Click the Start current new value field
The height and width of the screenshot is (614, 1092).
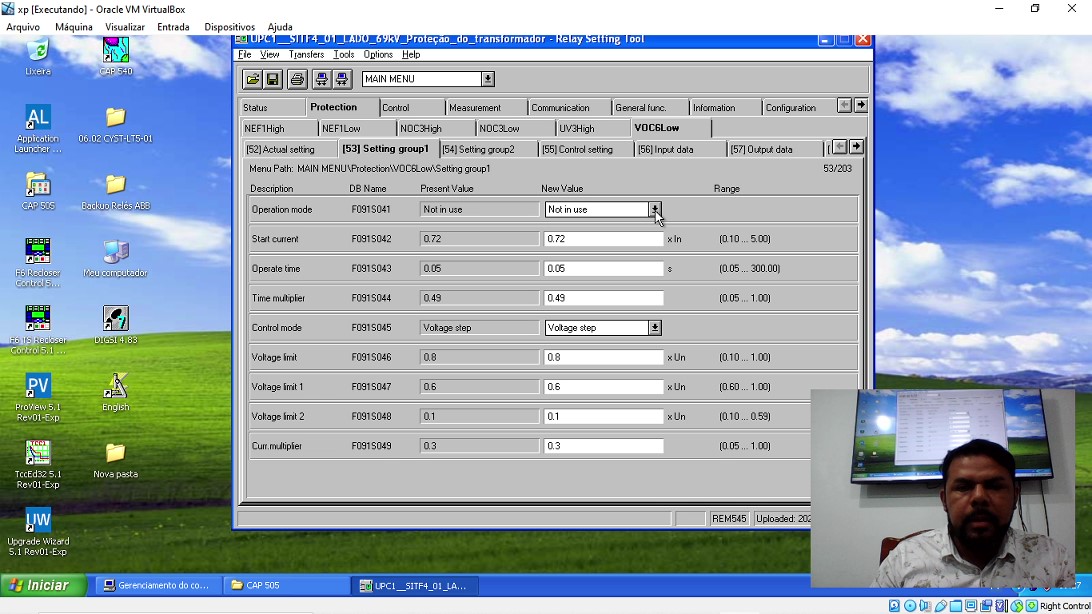pyautogui.click(x=603, y=240)
